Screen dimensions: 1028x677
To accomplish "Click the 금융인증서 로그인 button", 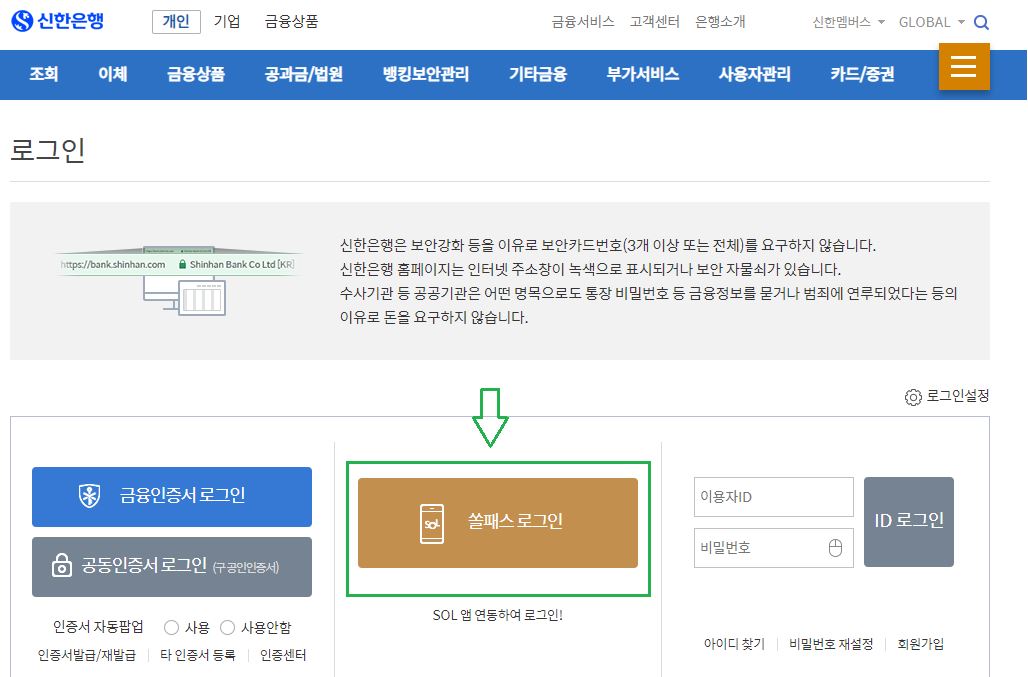I will pos(172,497).
